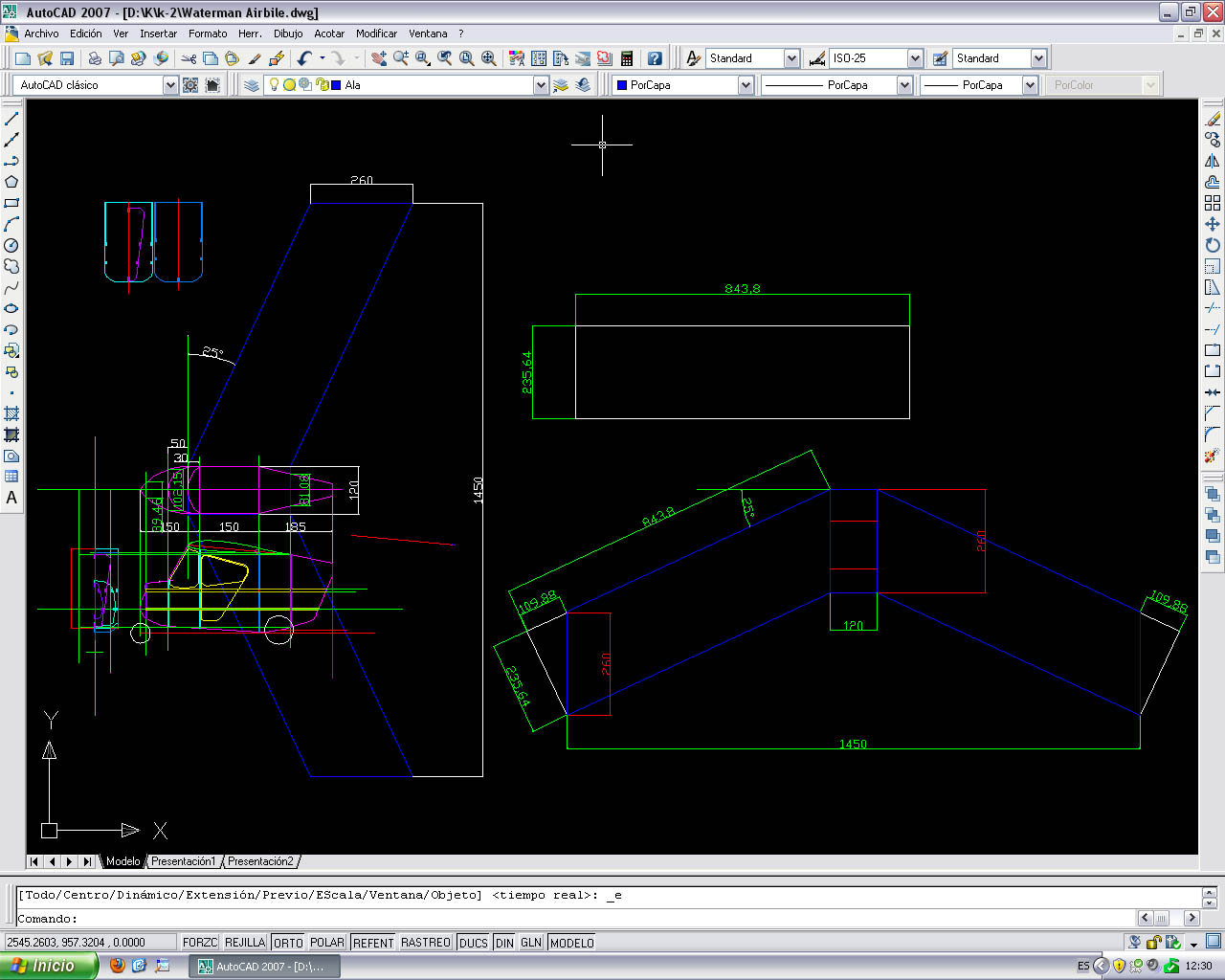Select the Polygon draw tool
Screen dimensions: 1225x980
click(x=11, y=182)
